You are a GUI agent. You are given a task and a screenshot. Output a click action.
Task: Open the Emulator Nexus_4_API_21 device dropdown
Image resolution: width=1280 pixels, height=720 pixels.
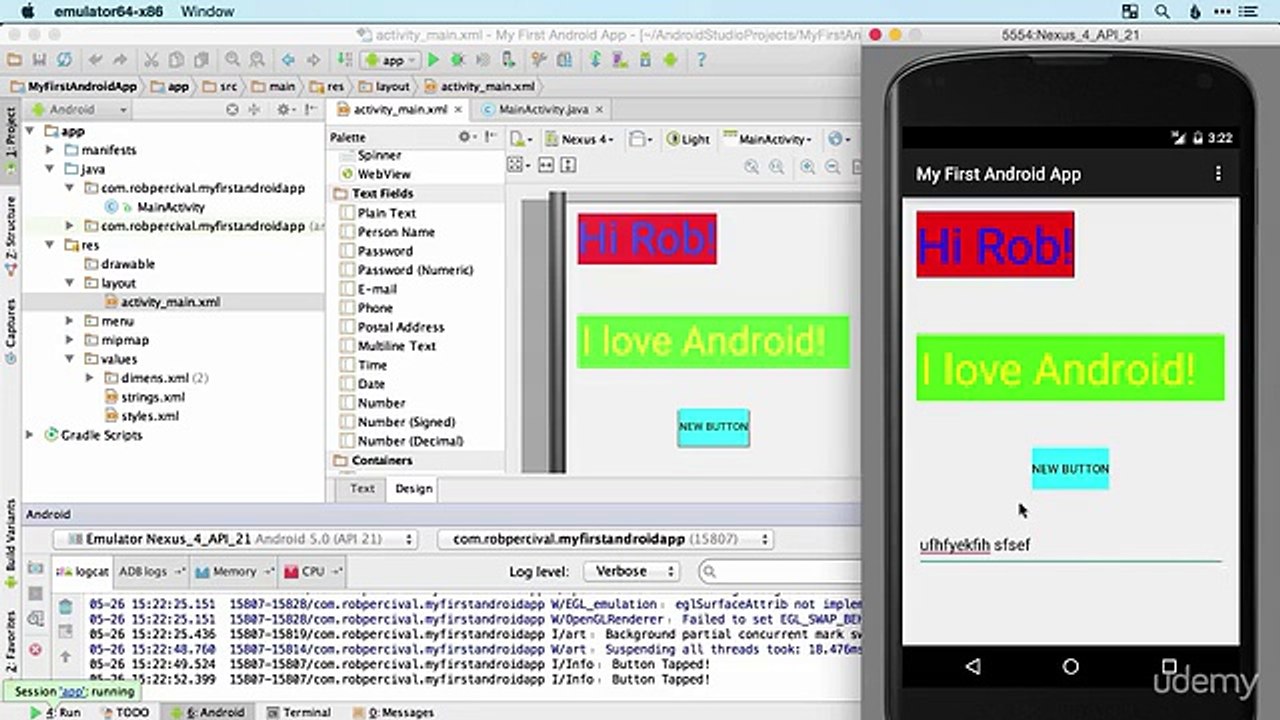pos(235,539)
